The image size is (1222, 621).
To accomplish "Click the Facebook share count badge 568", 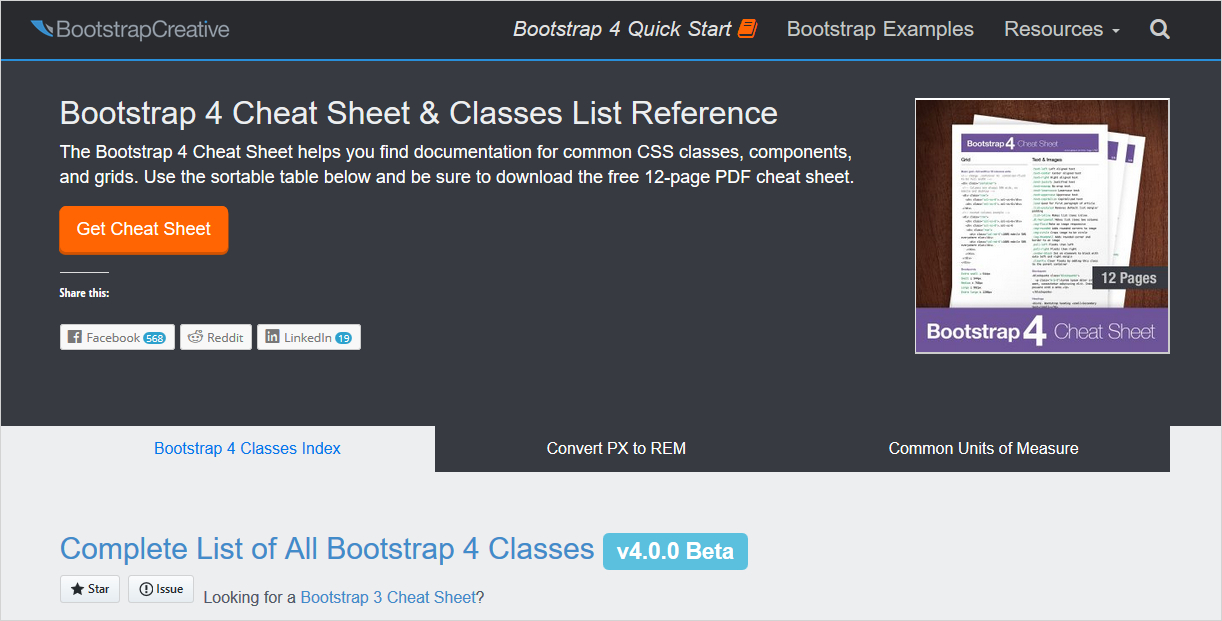I will pos(154,338).
